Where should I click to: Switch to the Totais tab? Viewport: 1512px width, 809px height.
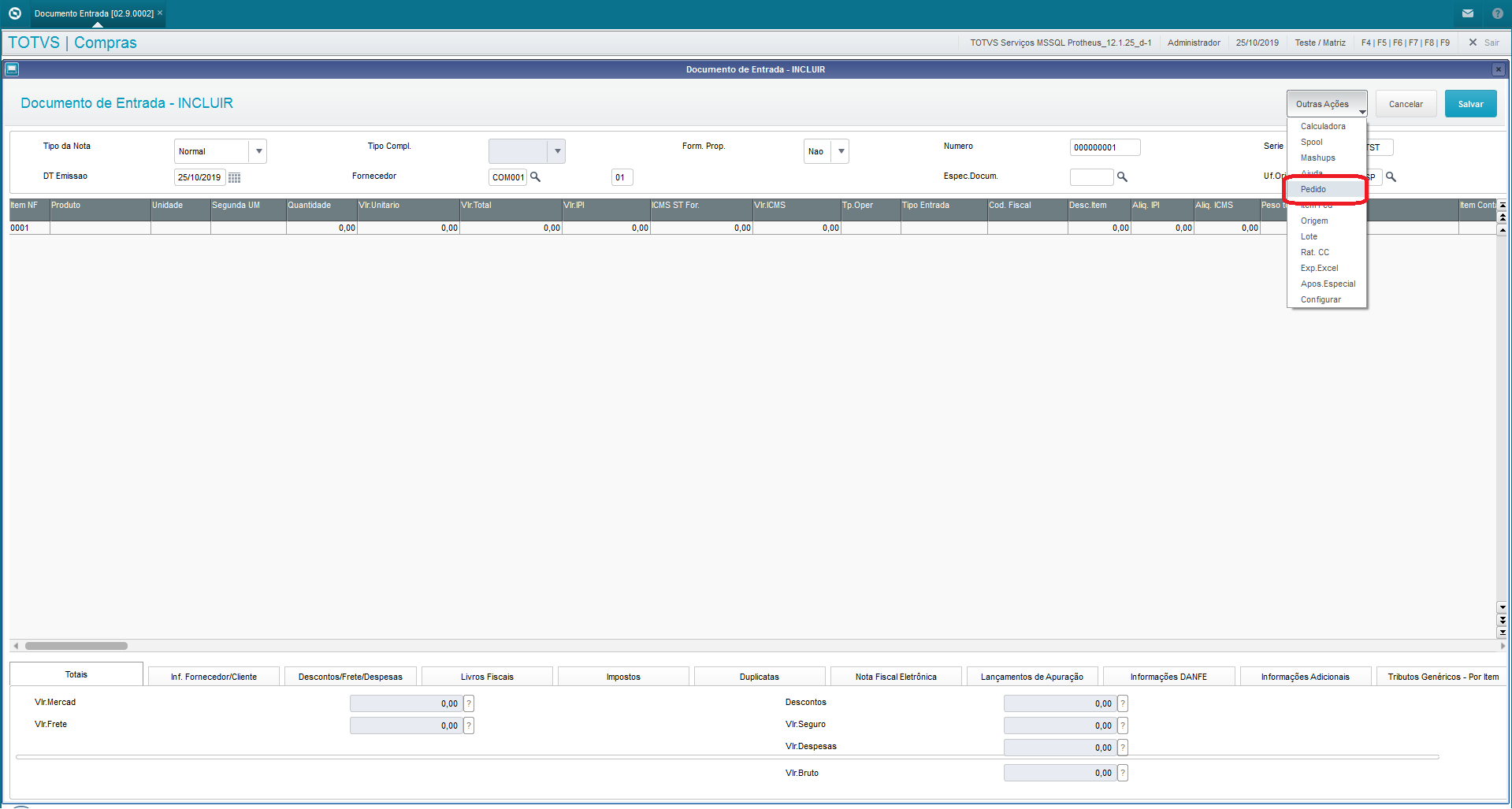pos(76,674)
